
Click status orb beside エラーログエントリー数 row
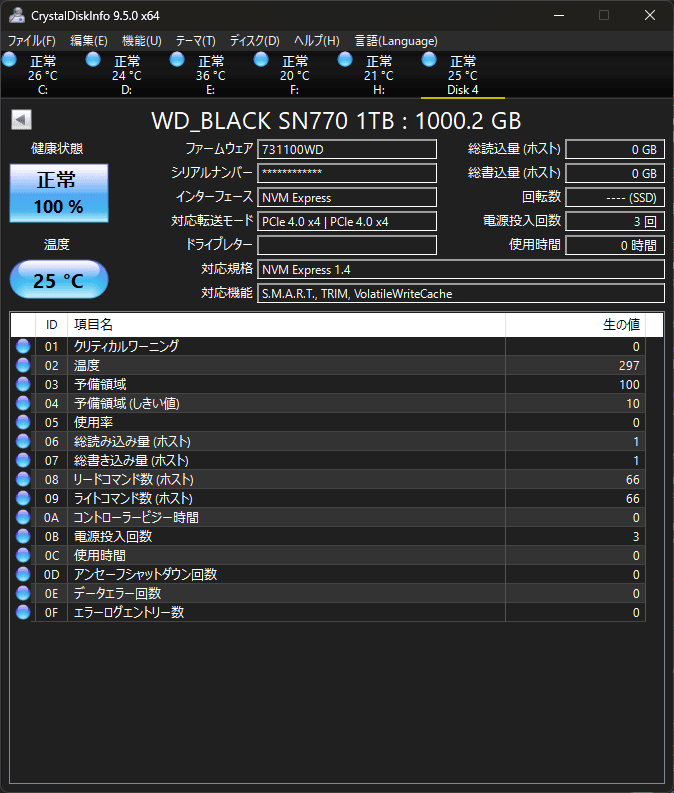pos(23,612)
